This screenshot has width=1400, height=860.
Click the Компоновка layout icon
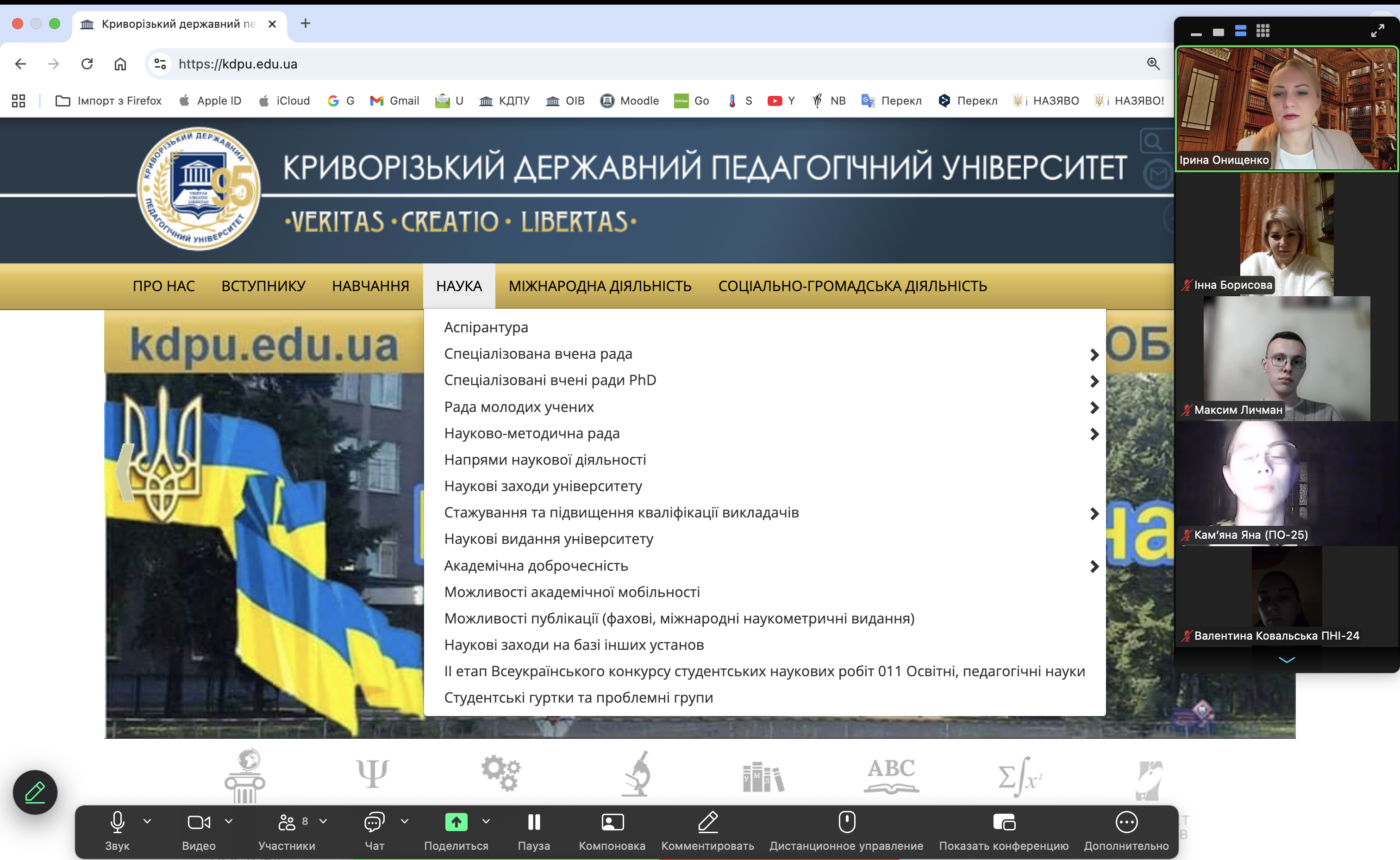(x=612, y=823)
